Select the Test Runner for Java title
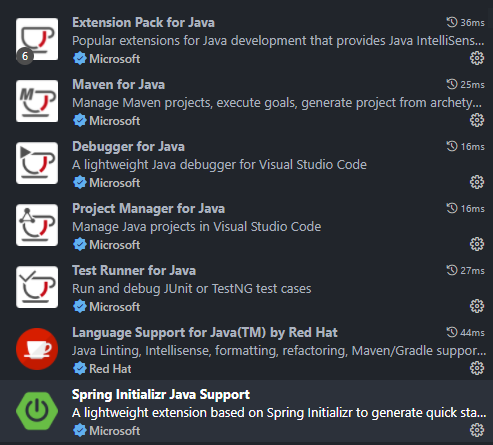 [134, 271]
